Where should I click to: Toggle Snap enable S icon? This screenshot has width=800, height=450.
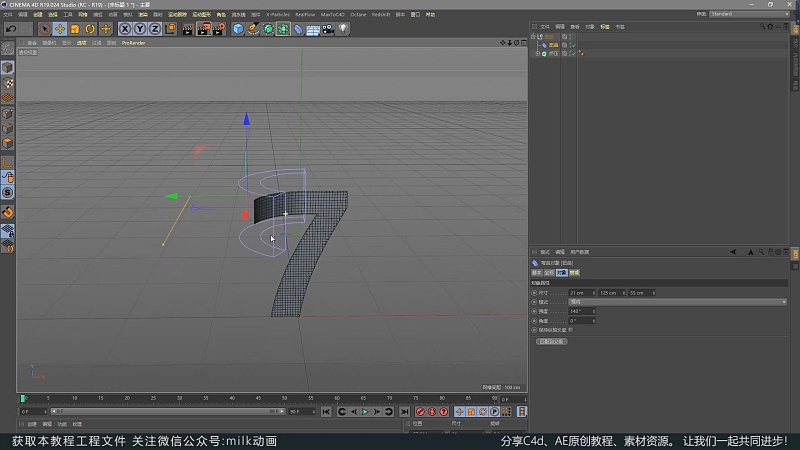(8, 192)
